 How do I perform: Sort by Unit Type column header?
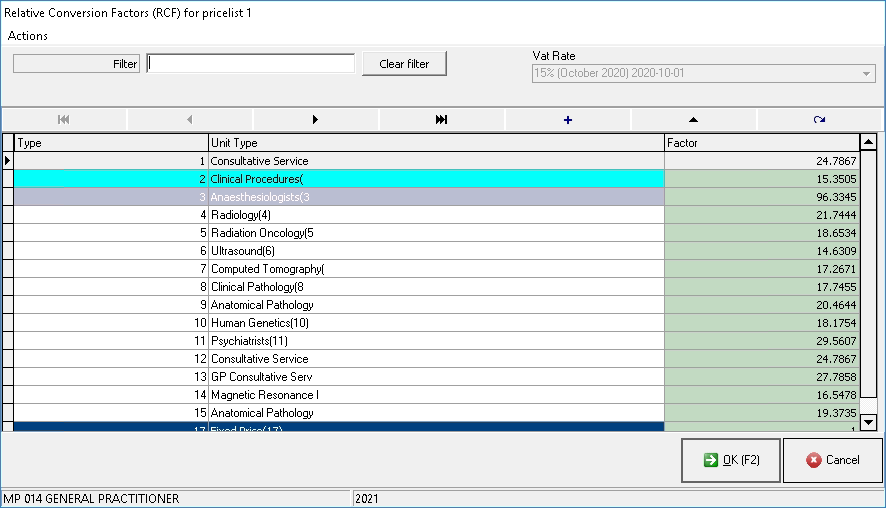[x=435, y=143]
